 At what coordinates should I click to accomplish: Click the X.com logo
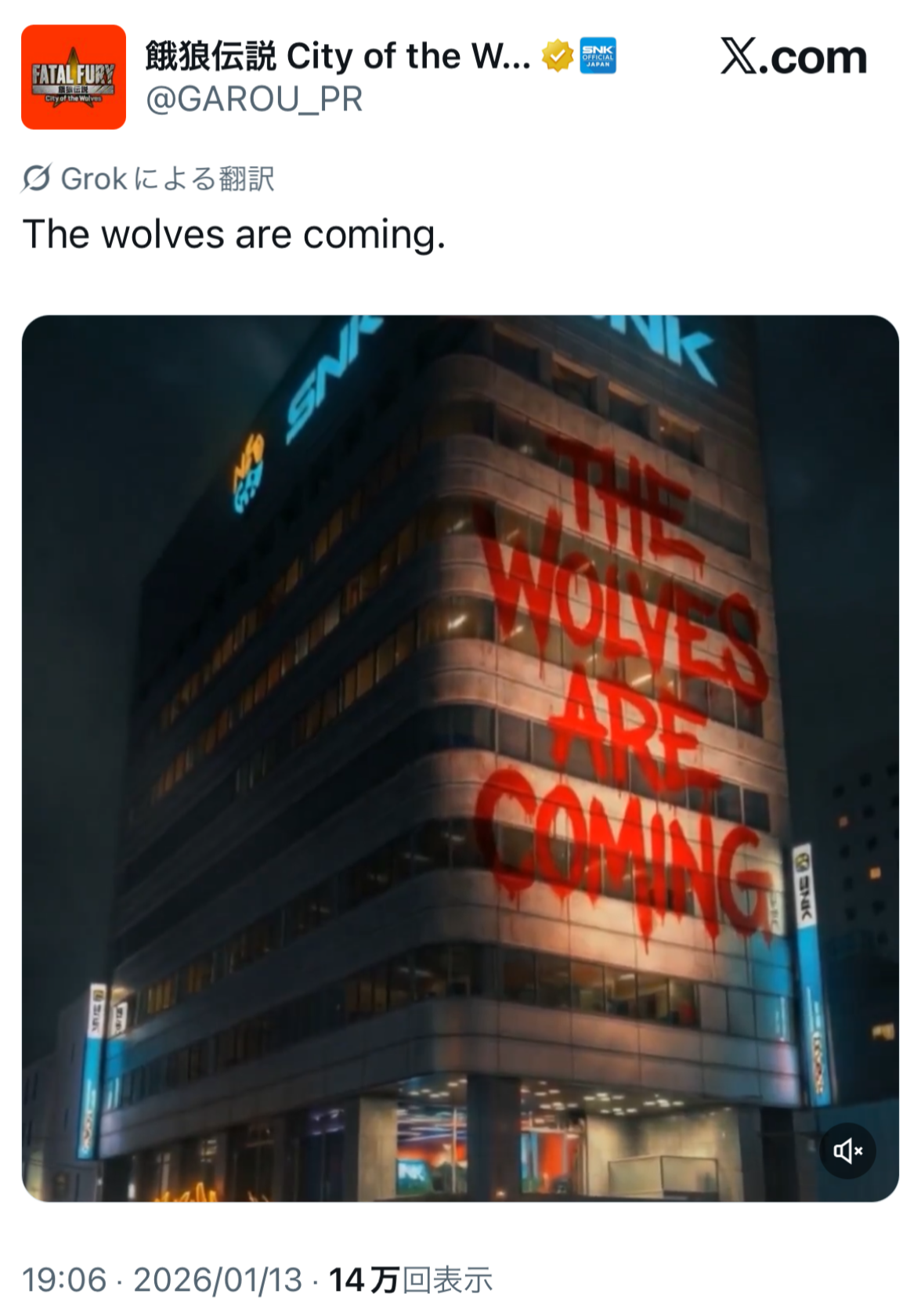tap(793, 57)
